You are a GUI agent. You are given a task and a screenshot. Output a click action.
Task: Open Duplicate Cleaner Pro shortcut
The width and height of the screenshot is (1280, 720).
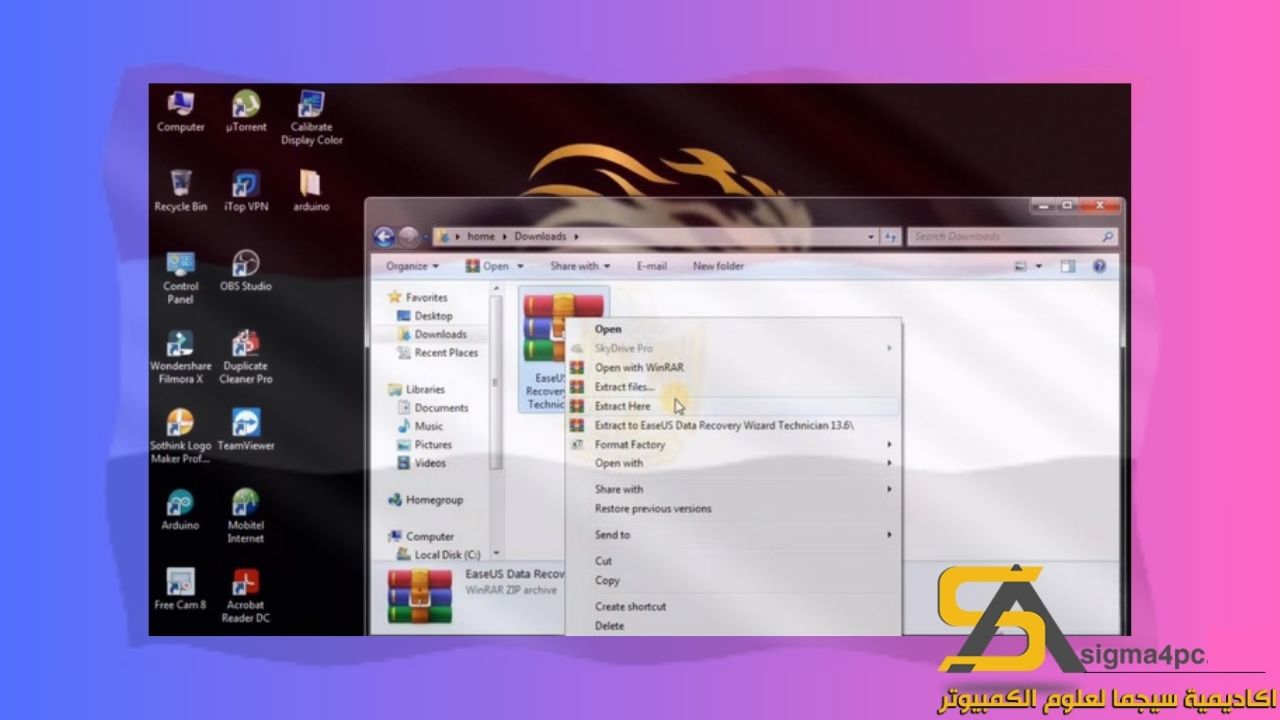[245, 357]
